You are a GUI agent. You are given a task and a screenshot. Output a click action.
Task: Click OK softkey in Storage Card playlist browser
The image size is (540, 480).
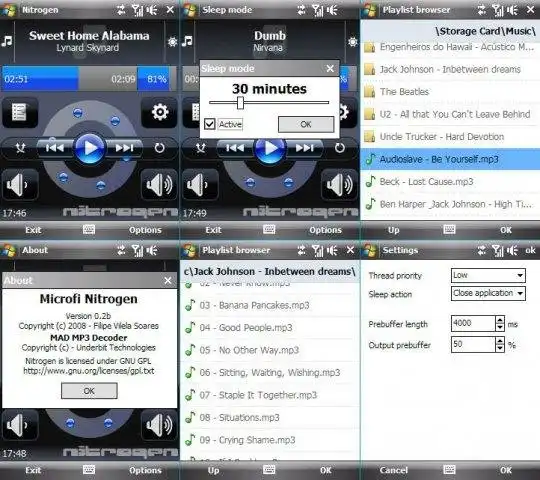tap(506, 230)
